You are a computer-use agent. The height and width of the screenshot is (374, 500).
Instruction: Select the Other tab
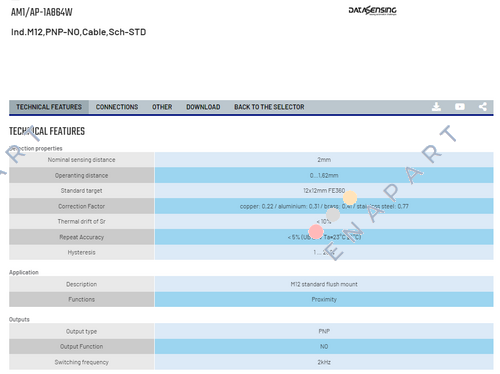point(162,107)
